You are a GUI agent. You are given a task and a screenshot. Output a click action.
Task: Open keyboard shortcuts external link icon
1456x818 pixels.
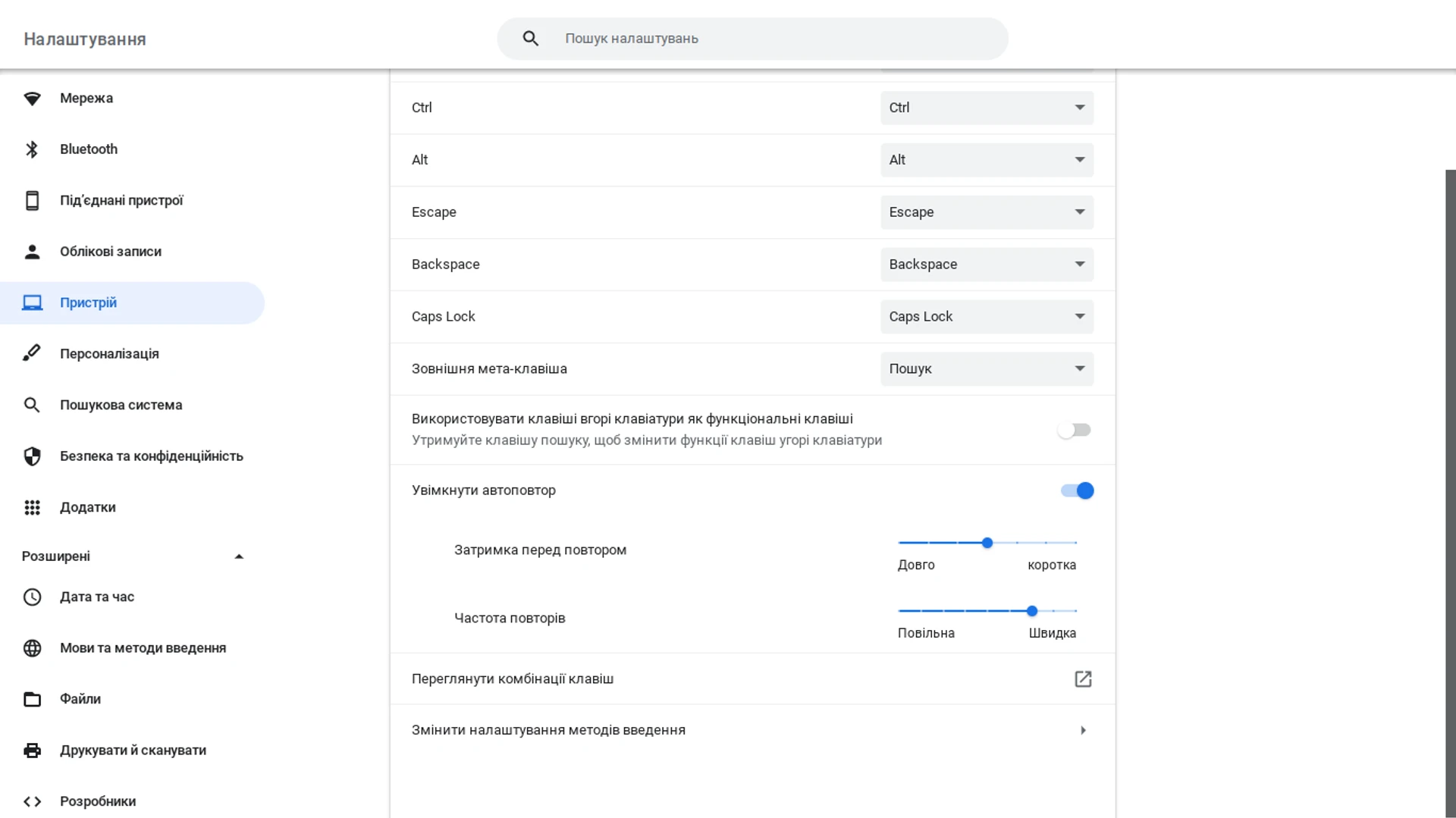point(1083,679)
